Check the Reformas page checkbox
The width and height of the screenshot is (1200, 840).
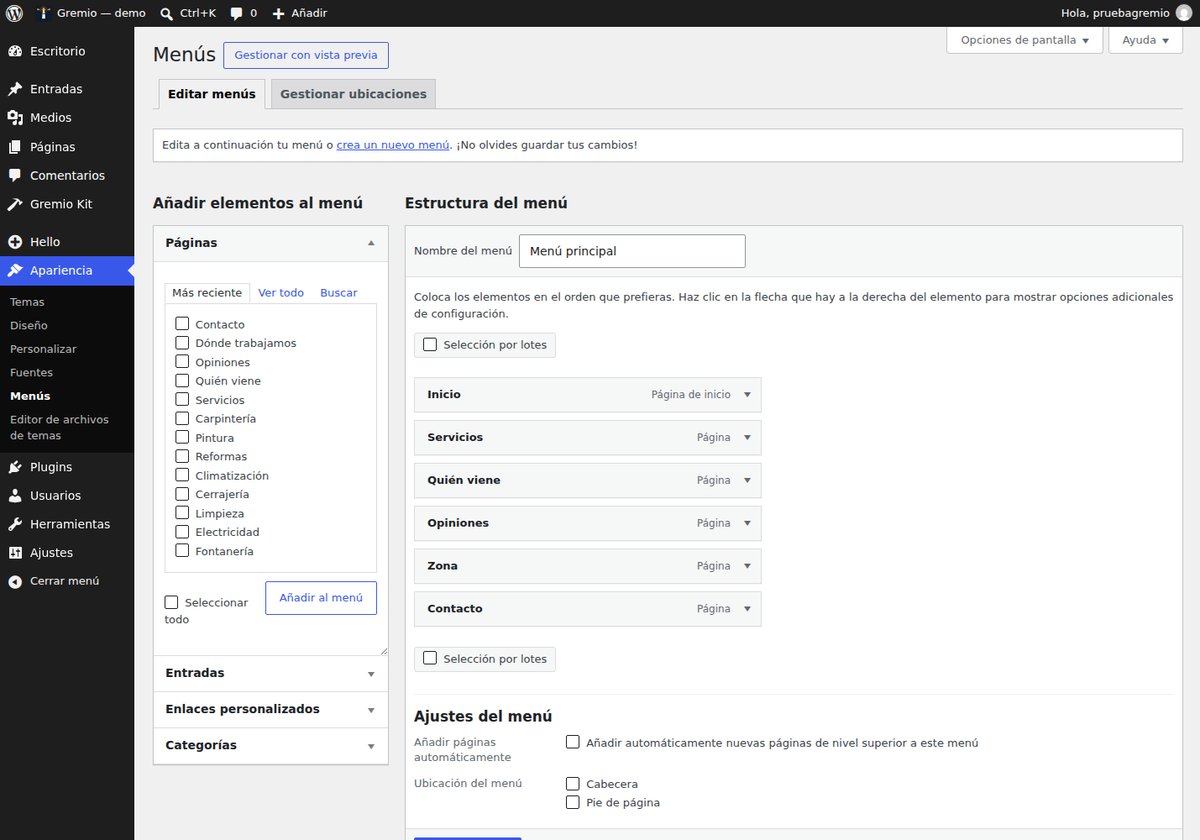point(182,456)
